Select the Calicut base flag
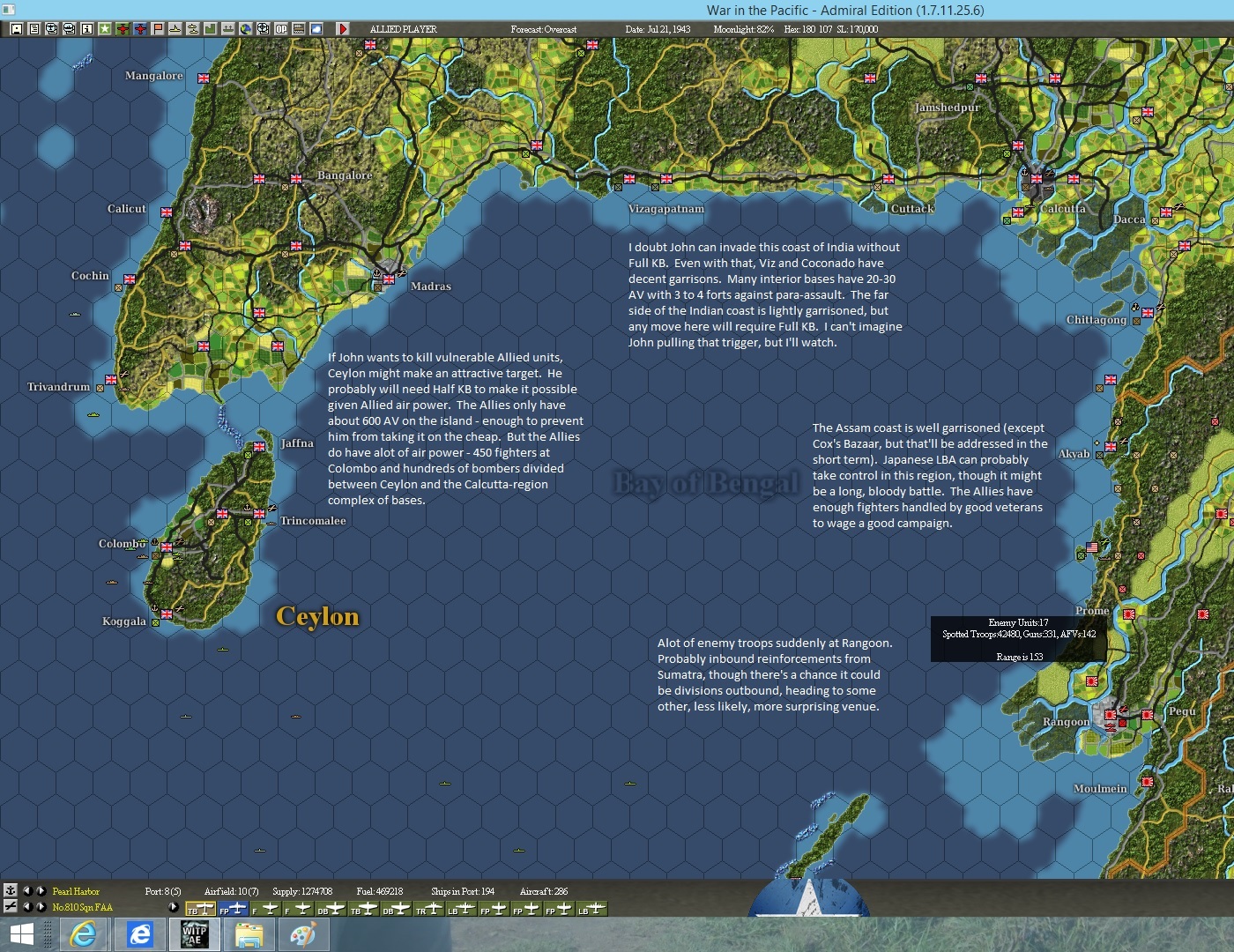1234x952 pixels. (167, 212)
